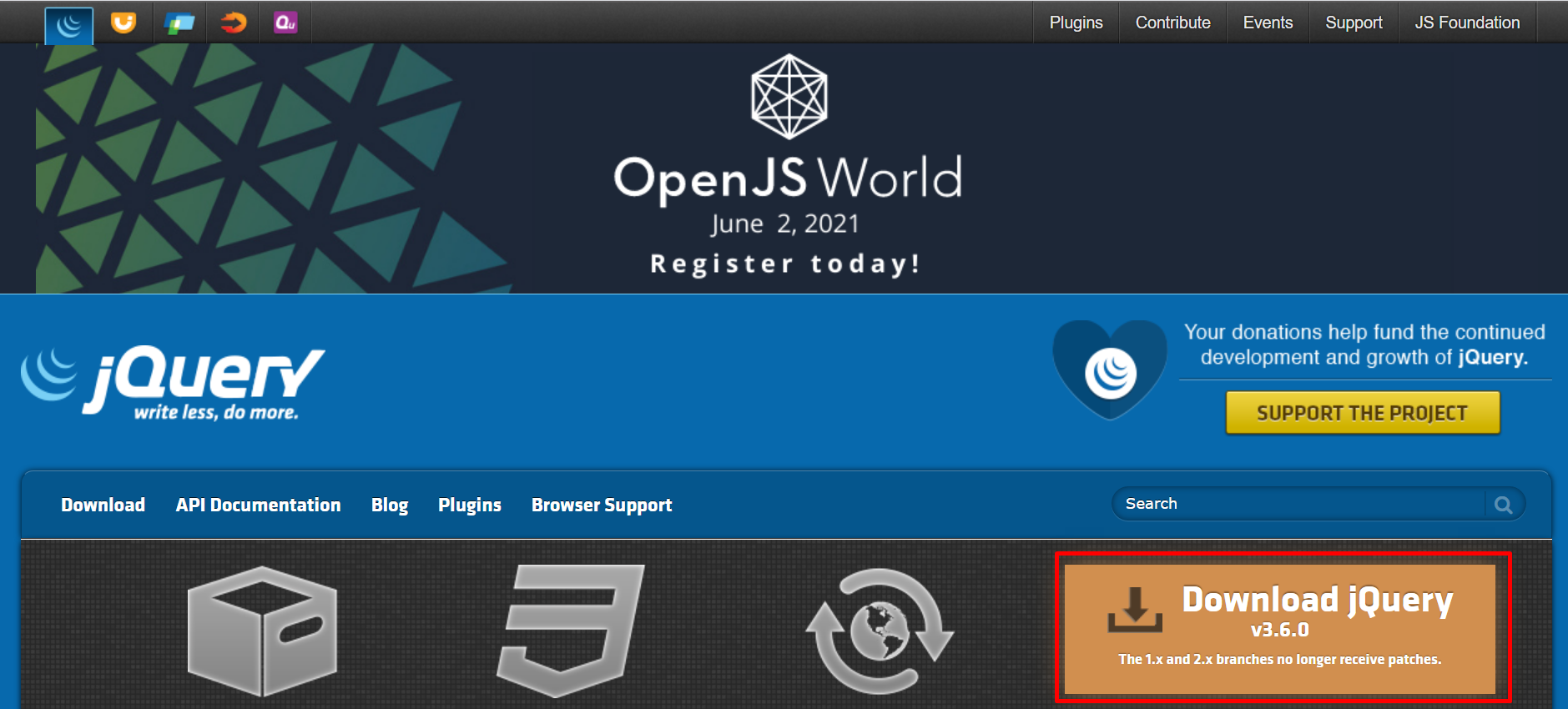Go to the Download page
This screenshot has width=1568, height=709.
point(103,505)
